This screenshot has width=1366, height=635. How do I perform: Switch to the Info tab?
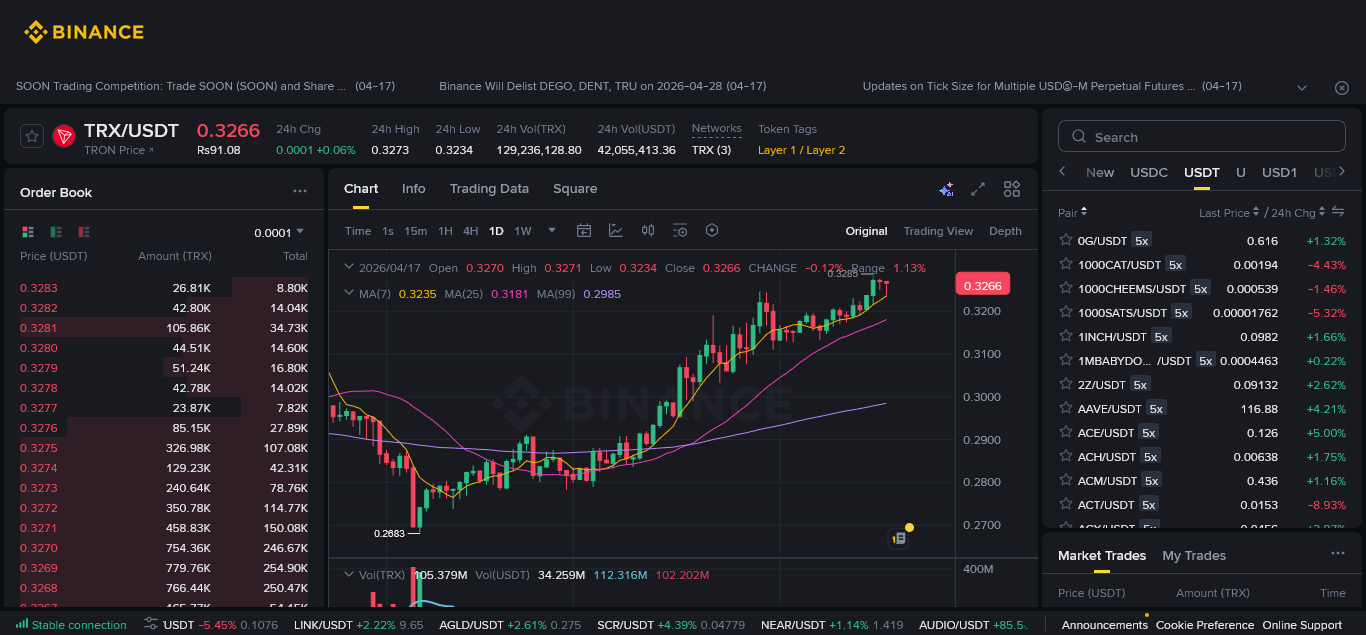[x=413, y=188]
